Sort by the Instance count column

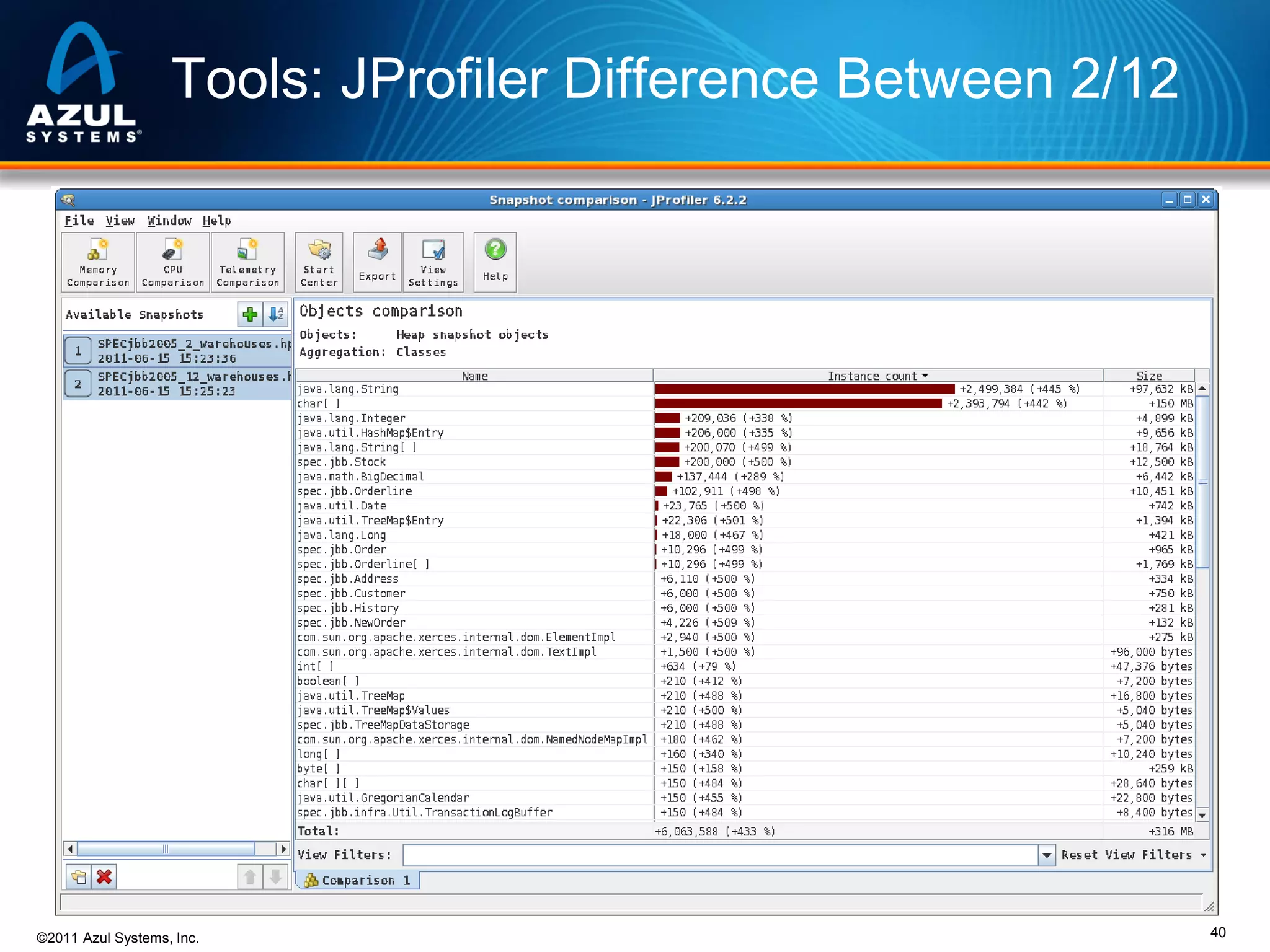point(877,376)
